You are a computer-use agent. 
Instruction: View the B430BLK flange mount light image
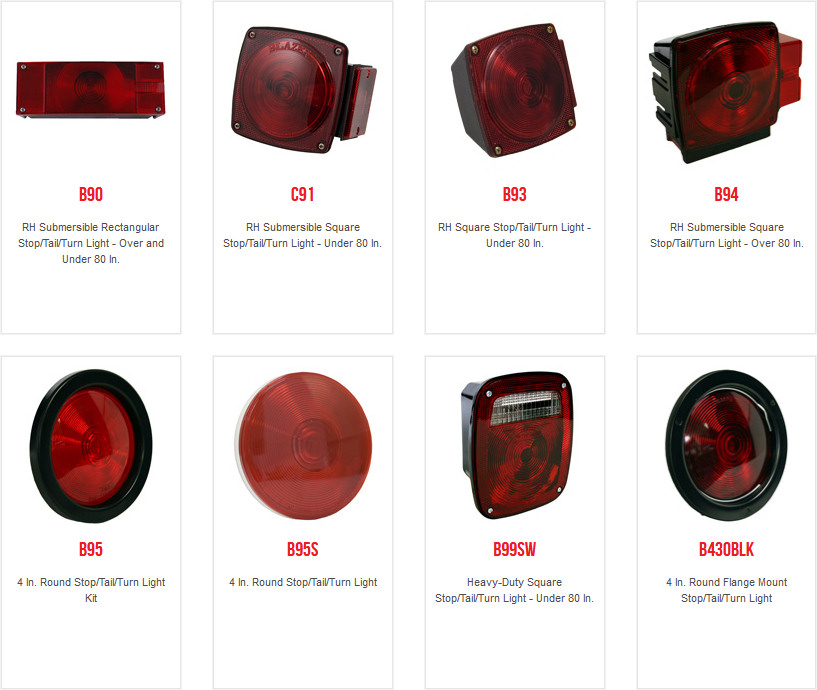click(x=726, y=445)
